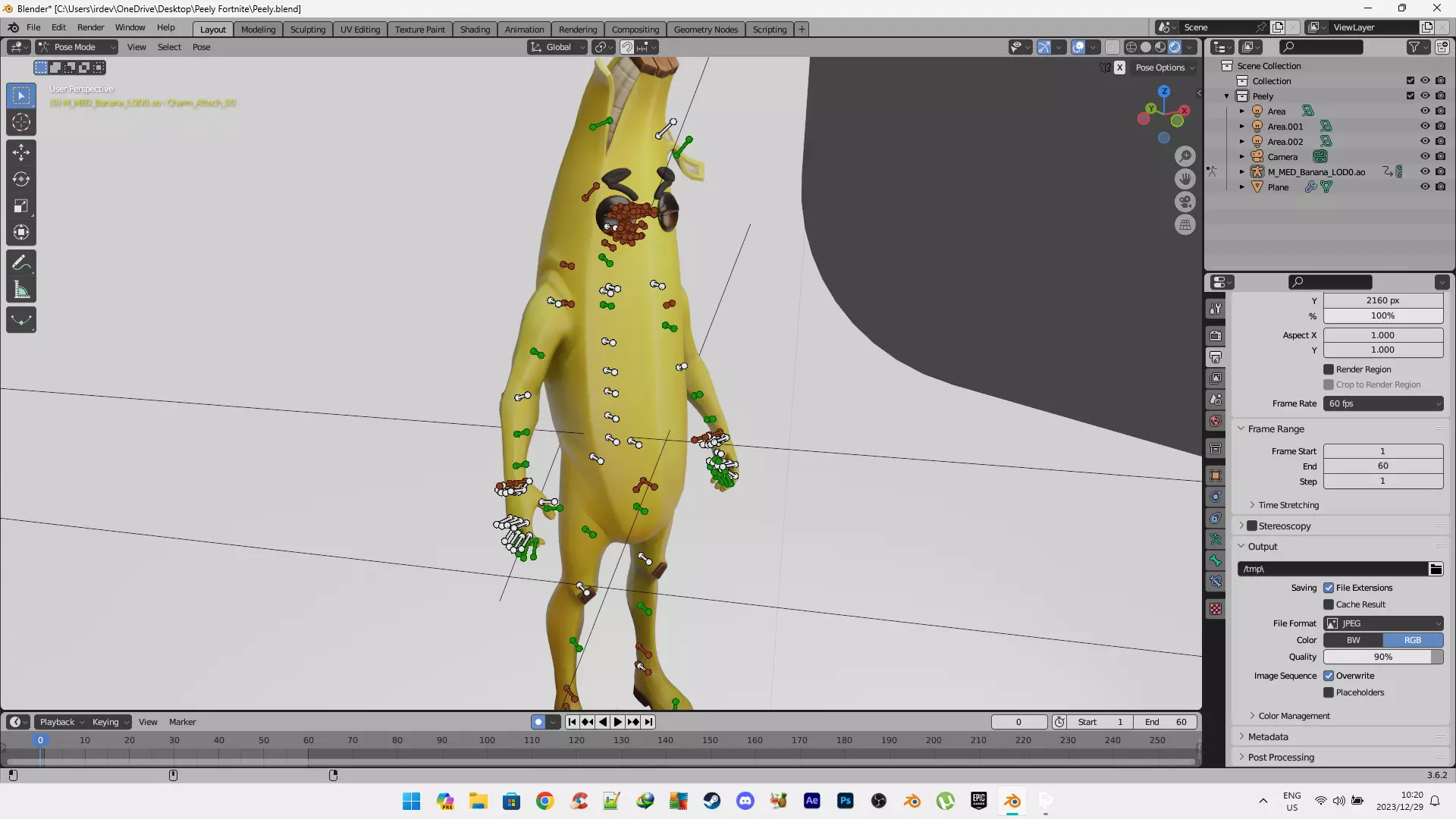The width and height of the screenshot is (1456, 819).
Task: Select the Rotate tool
Action: [21, 179]
